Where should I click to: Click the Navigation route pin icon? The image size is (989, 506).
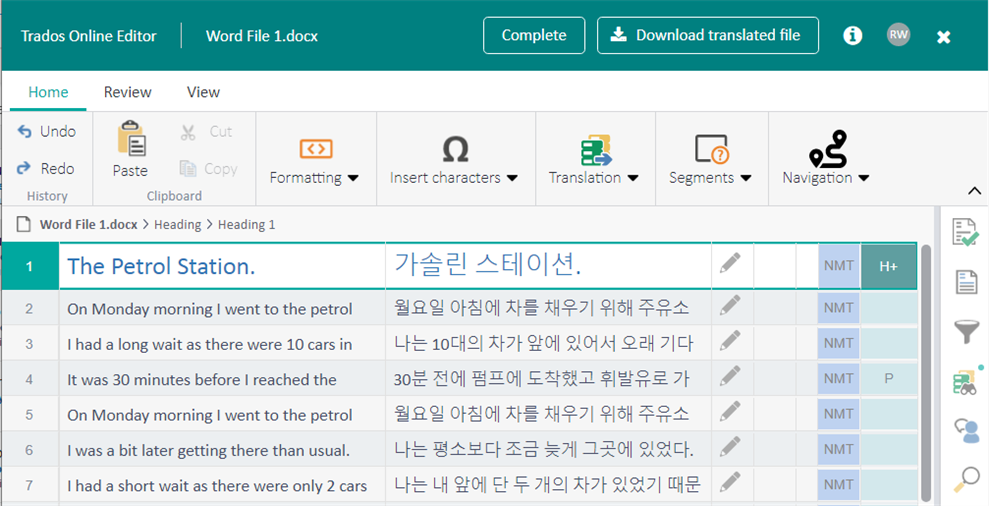pyautogui.click(x=828, y=149)
